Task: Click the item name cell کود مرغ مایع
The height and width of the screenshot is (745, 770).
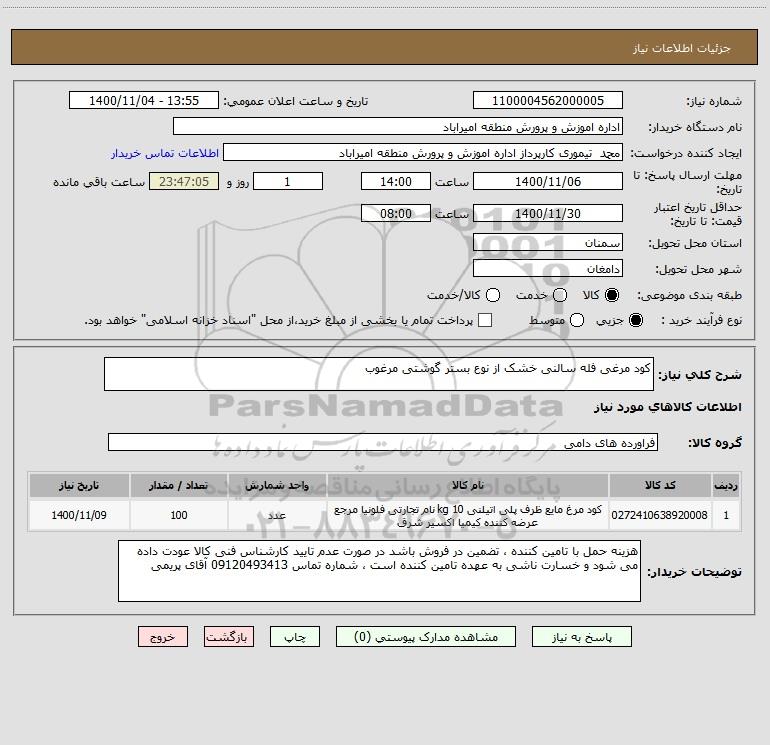Action: click(x=468, y=515)
